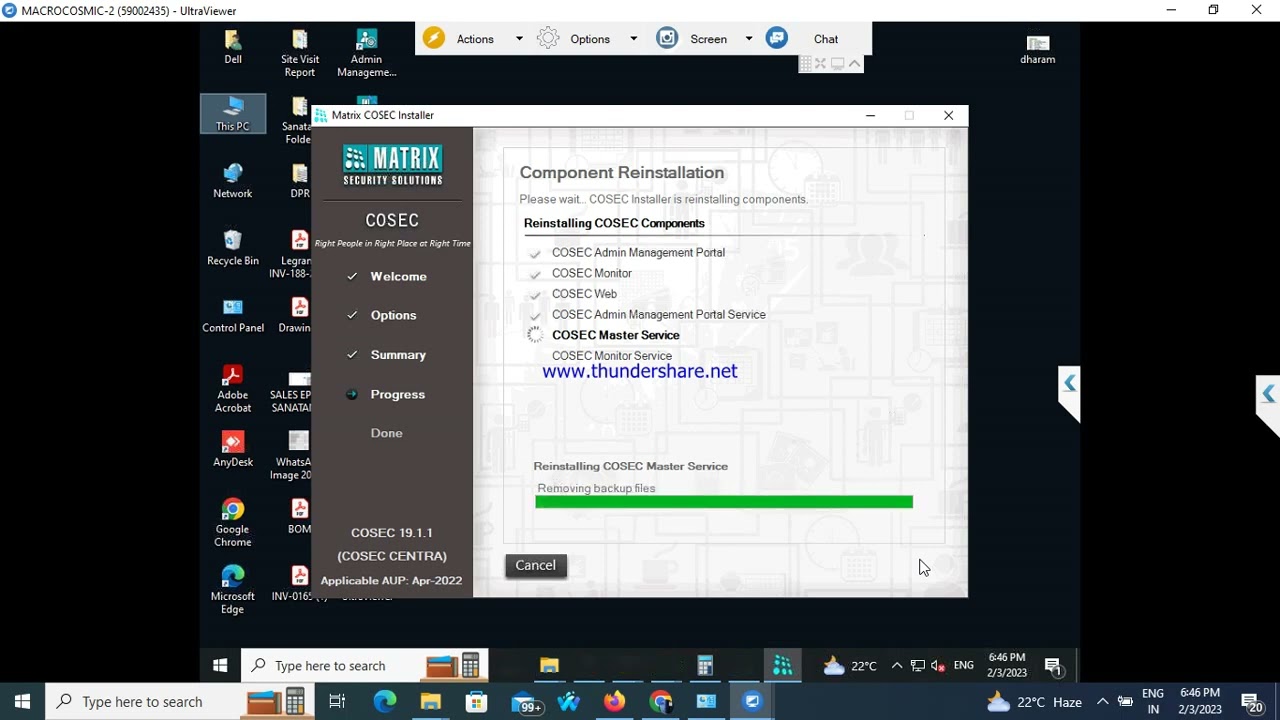Click 'COSEC Monitor' component row
The height and width of the screenshot is (720, 1280).
pos(592,273)
